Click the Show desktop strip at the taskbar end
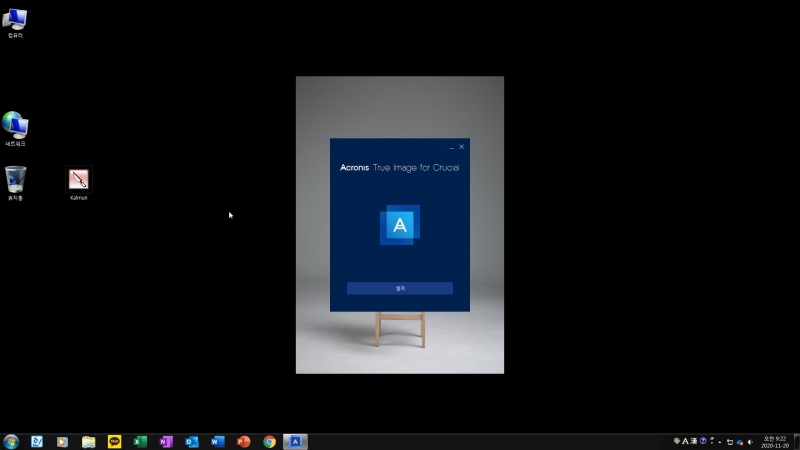Viewport: 800px width, 450px height. click(x=796, y=442)
